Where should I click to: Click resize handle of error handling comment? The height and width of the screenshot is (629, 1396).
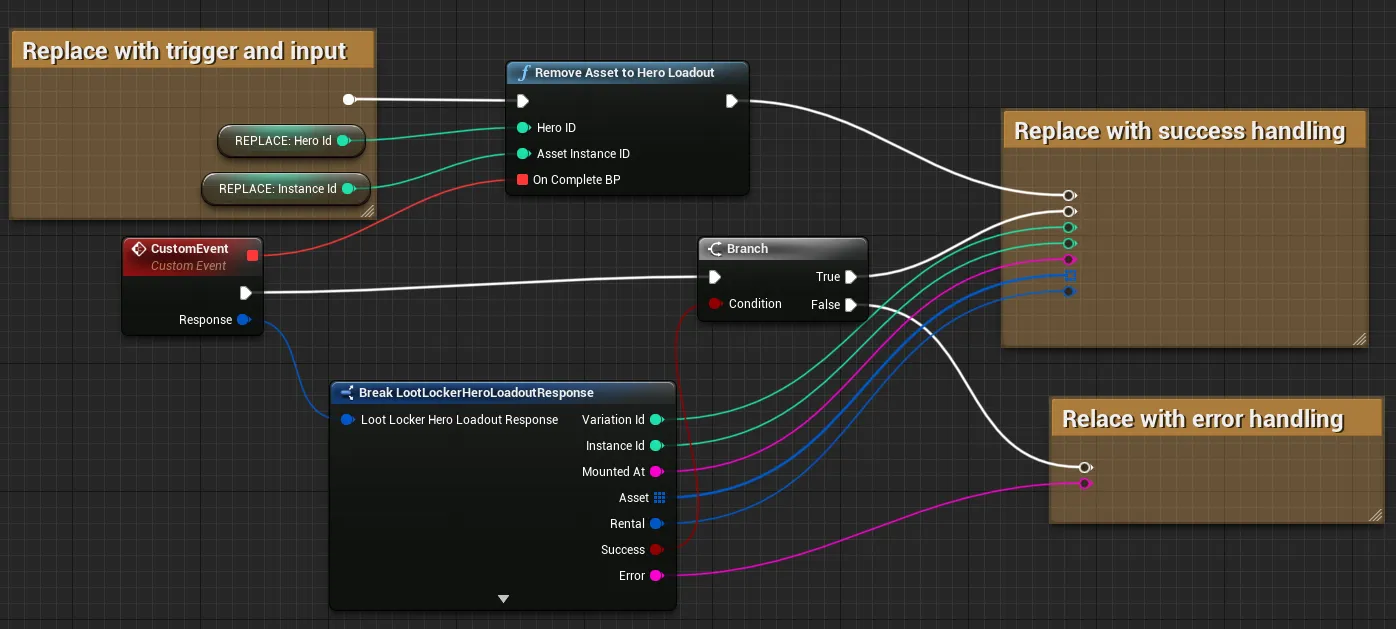tap(1374, 514)
